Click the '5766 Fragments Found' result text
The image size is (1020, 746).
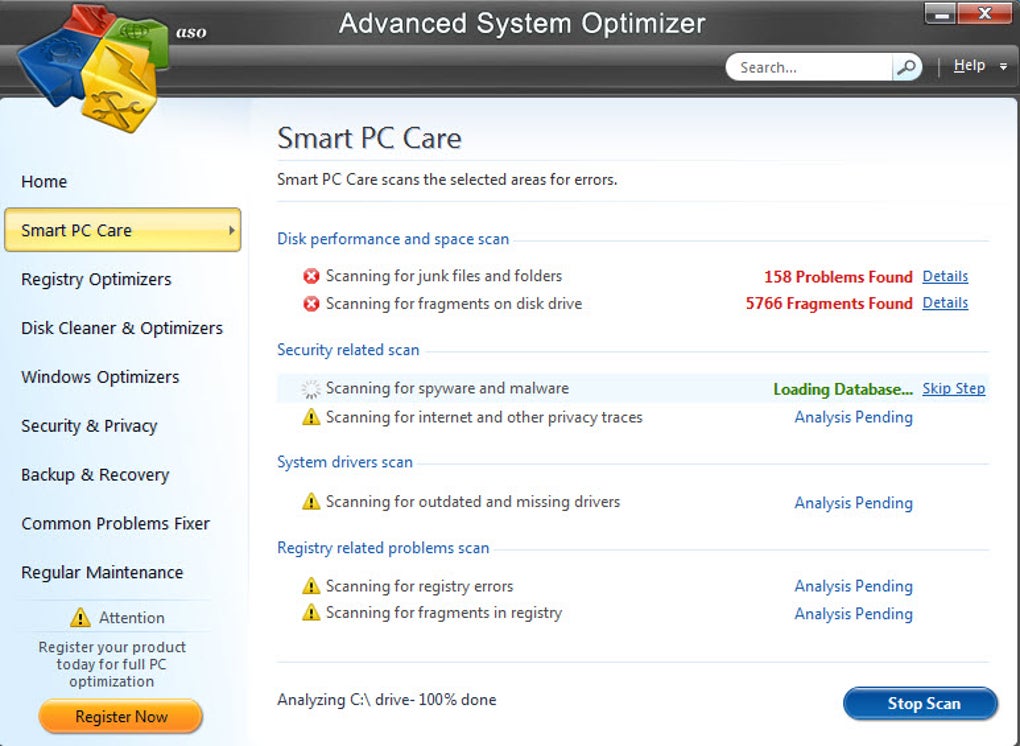(x=829, y=303)
